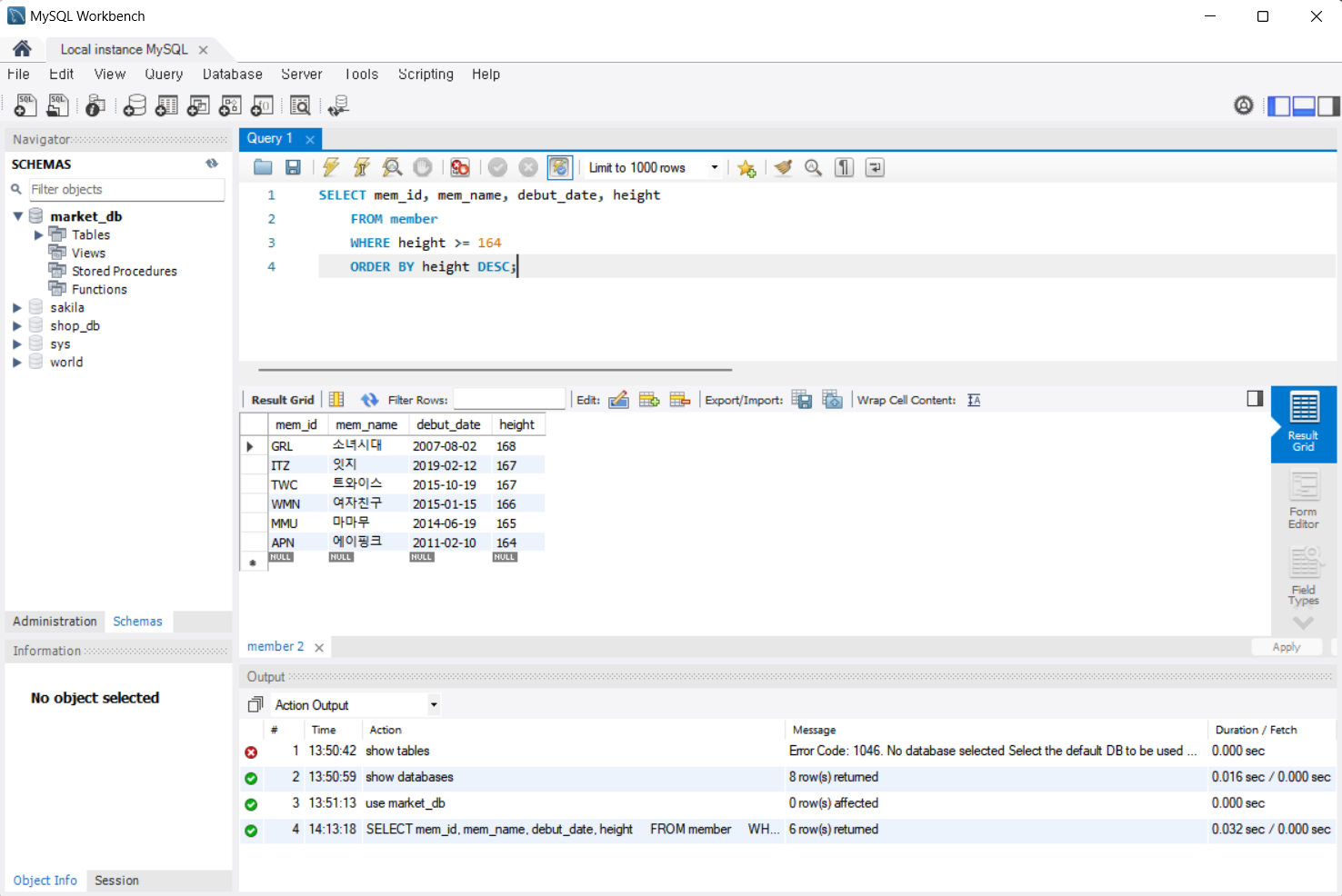
Task: Select the Stored Procedures tree node
Action: 125,271
